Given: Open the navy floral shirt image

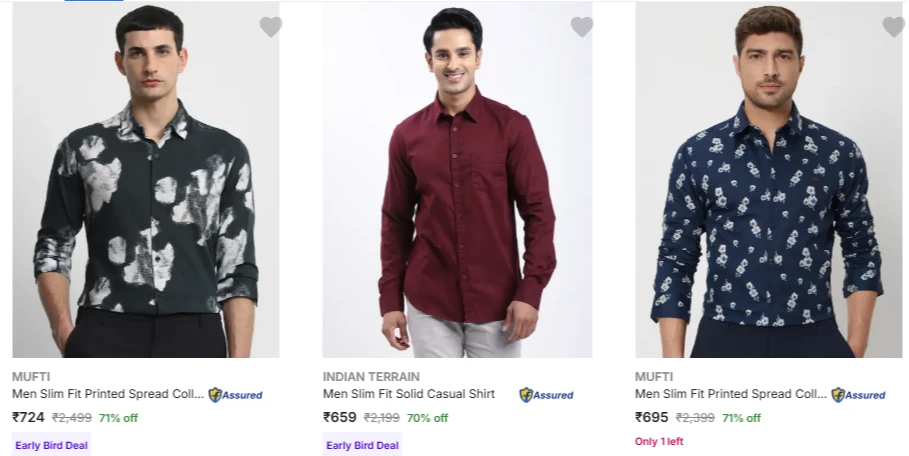Looking at the screenshot, I should tap(769, 180).
